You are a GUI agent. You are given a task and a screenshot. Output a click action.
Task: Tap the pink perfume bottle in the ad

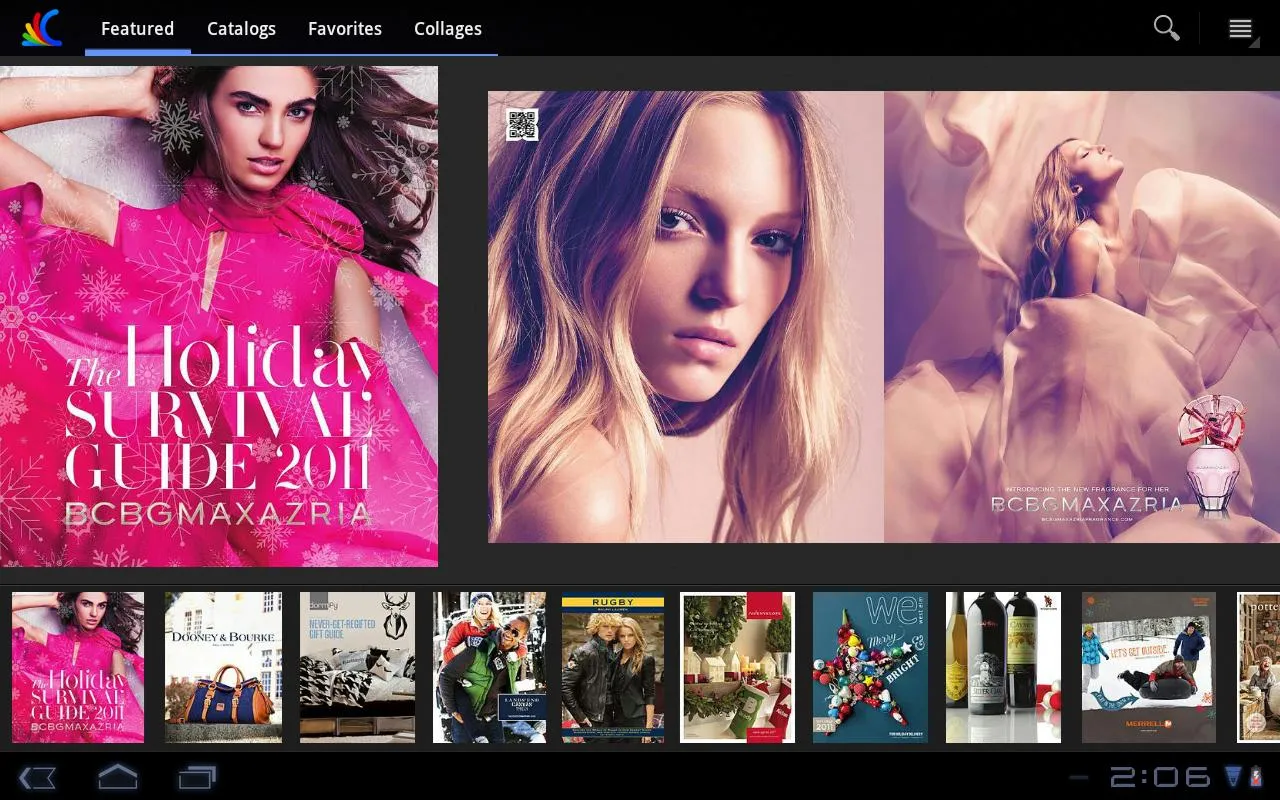(1213, 455)
